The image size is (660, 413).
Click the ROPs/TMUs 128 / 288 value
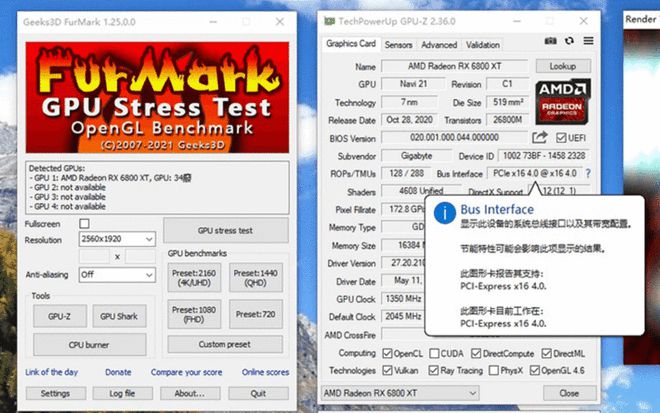406,173
